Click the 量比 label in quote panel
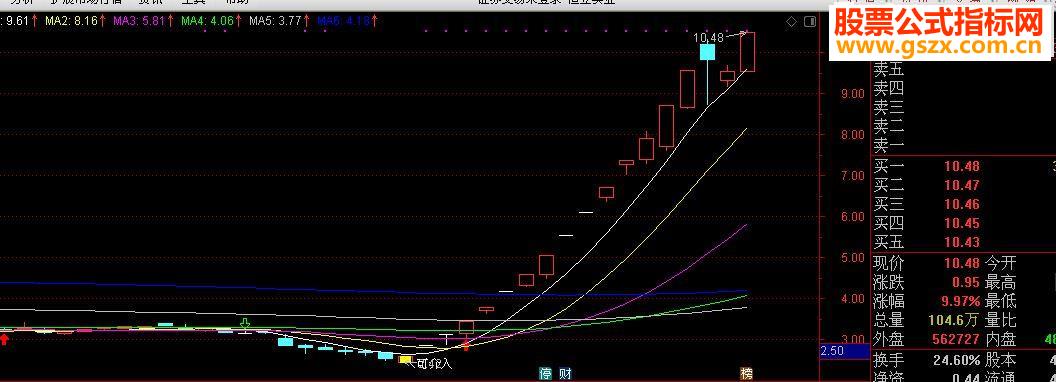 [1001, 320]
